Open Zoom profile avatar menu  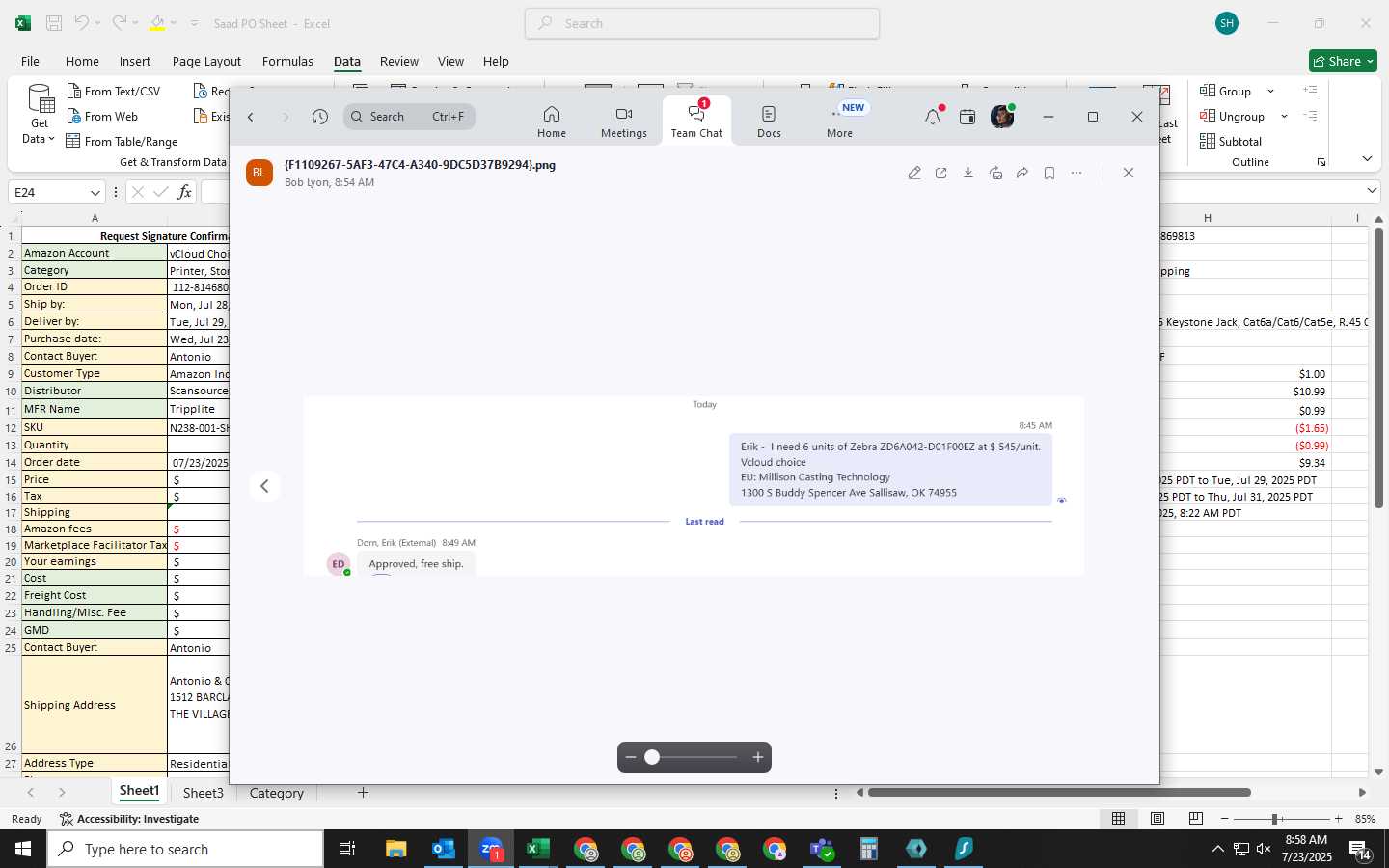pyautogui.click(x=1002, y=117)
